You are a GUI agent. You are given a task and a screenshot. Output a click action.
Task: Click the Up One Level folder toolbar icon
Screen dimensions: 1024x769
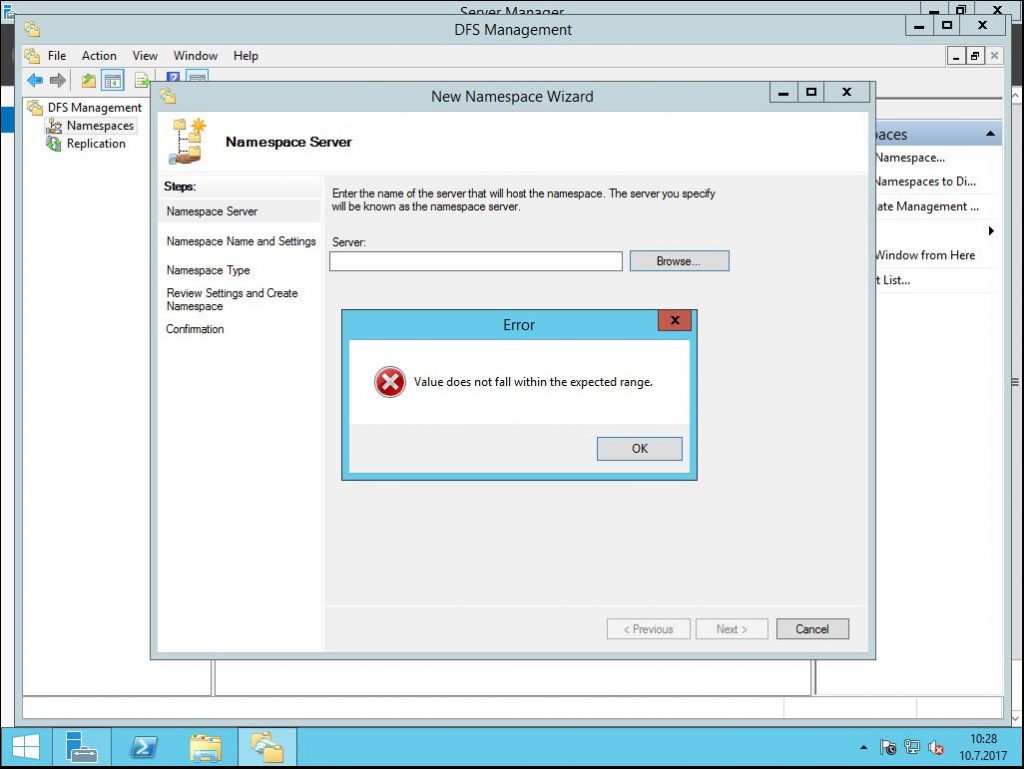coord(88,81)
